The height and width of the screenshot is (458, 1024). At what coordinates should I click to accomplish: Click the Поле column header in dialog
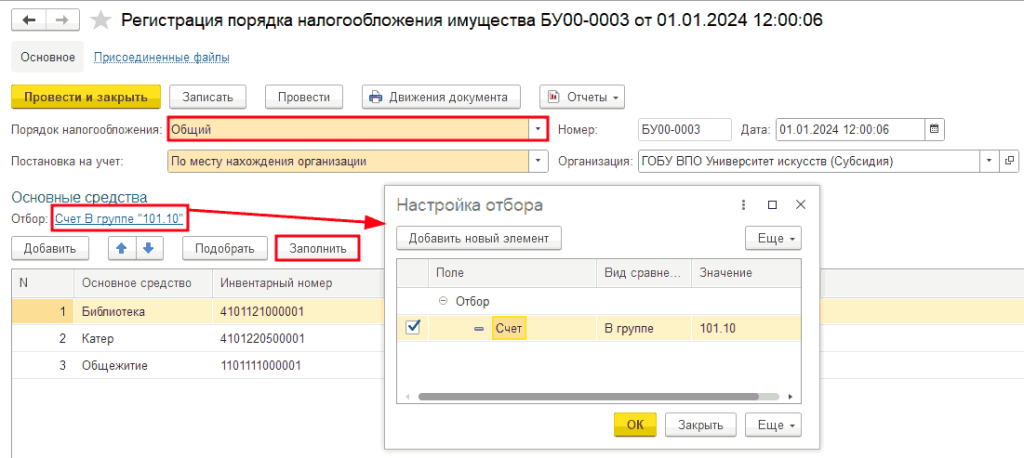(x=513, y=273)
